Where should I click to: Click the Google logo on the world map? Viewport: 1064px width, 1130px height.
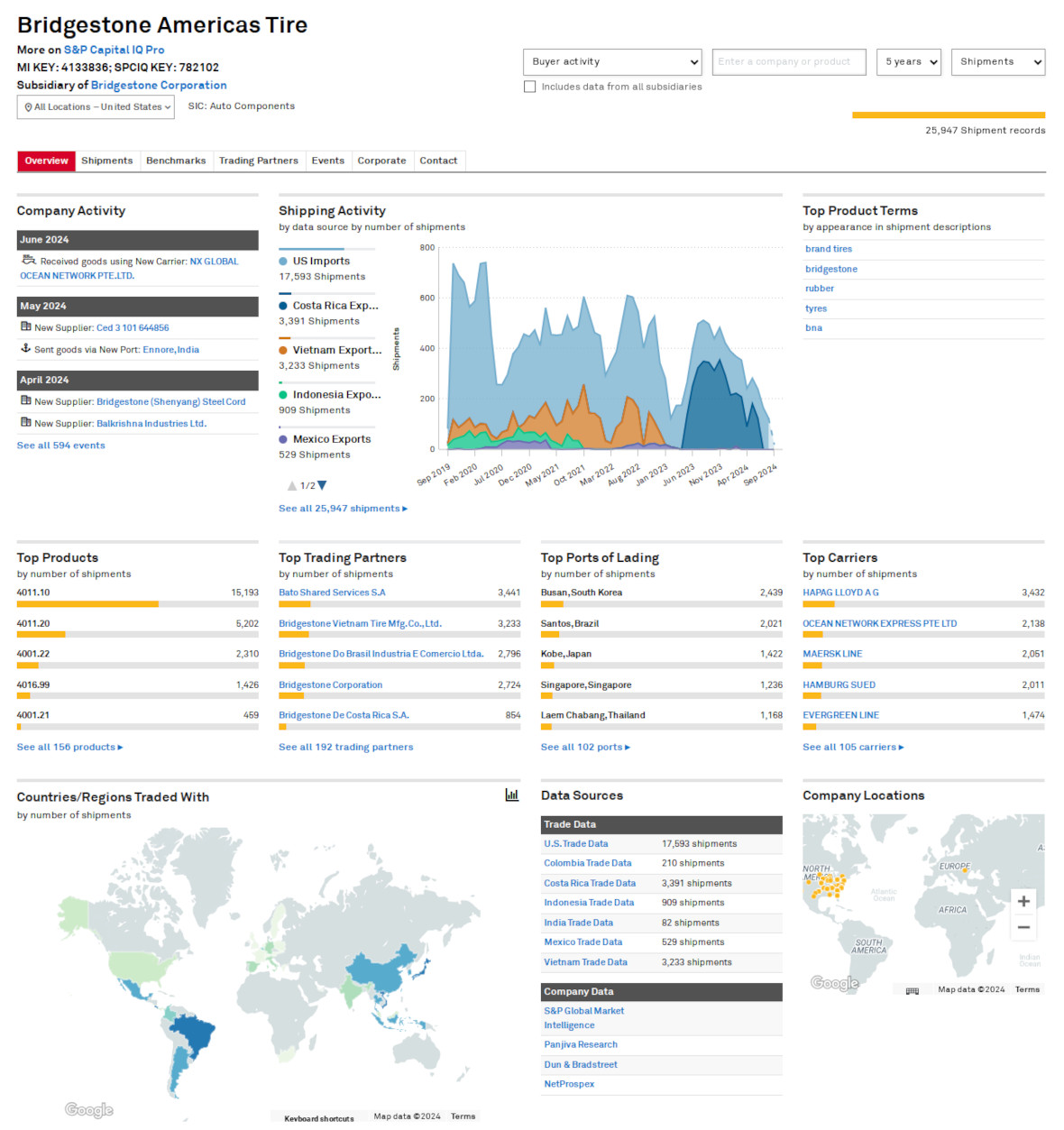tap(87, 1109)
